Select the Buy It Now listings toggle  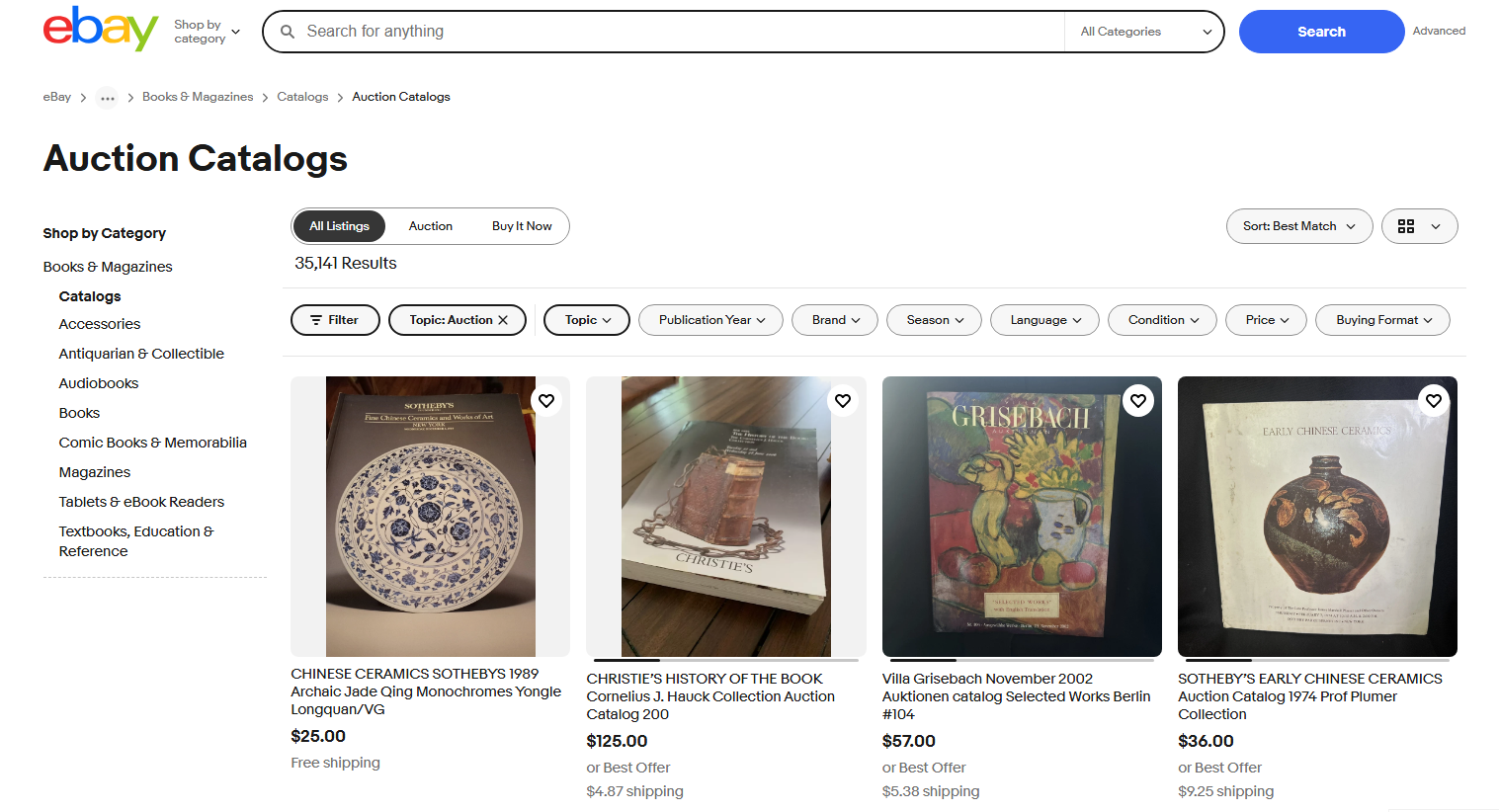point(522,226)
